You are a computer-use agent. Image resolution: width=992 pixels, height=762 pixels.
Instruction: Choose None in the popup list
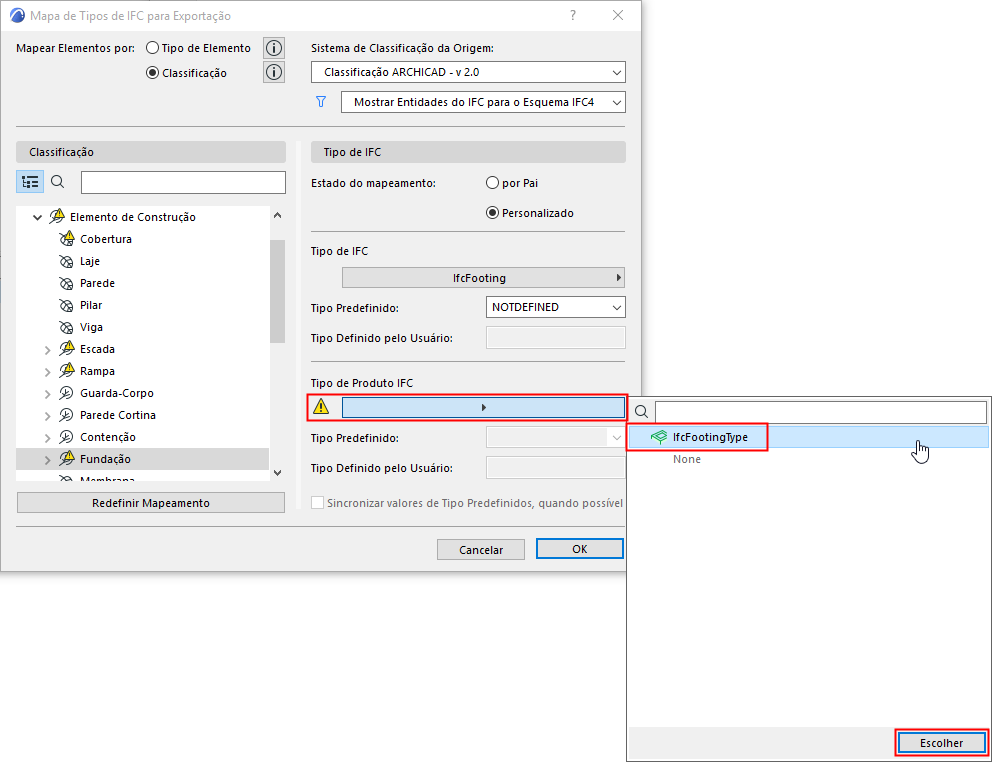tap(686, 459)
